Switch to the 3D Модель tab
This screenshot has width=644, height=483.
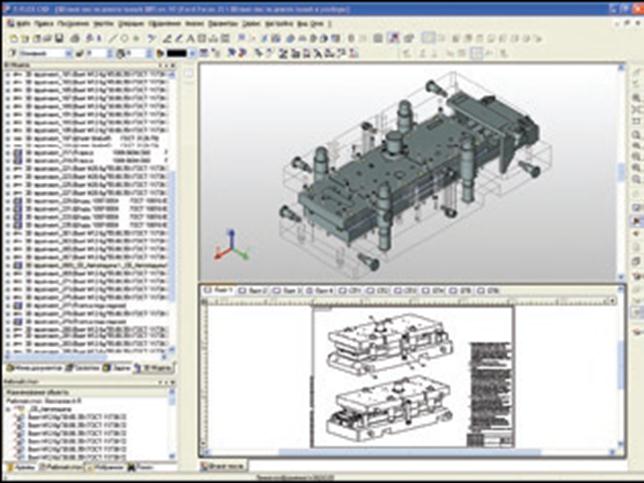(153, 368)
